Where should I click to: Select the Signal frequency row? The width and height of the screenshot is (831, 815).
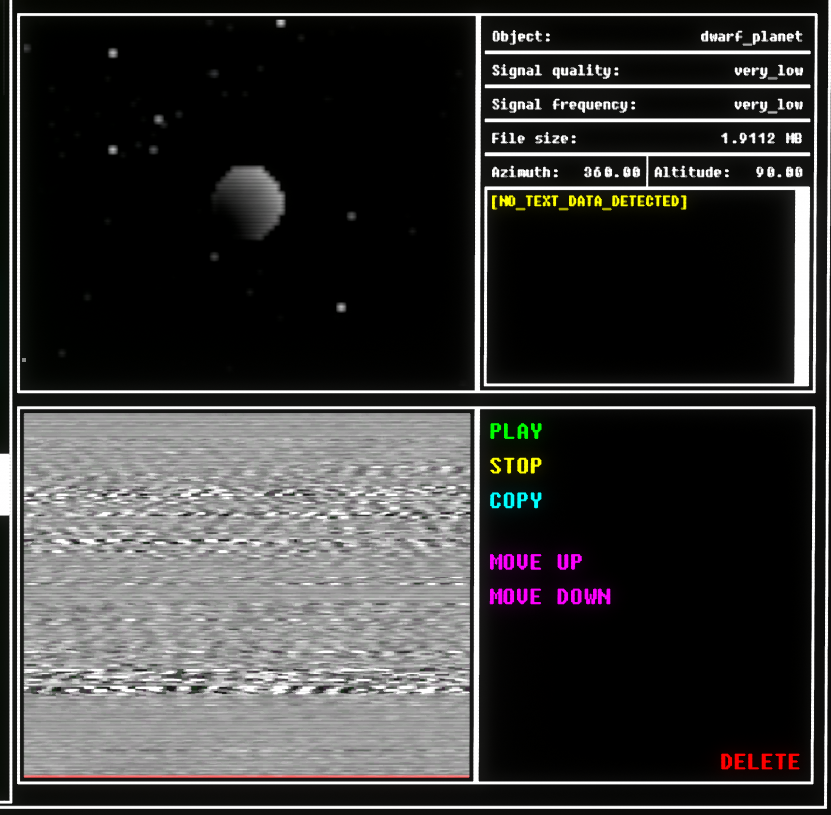(x=646, y=105)
